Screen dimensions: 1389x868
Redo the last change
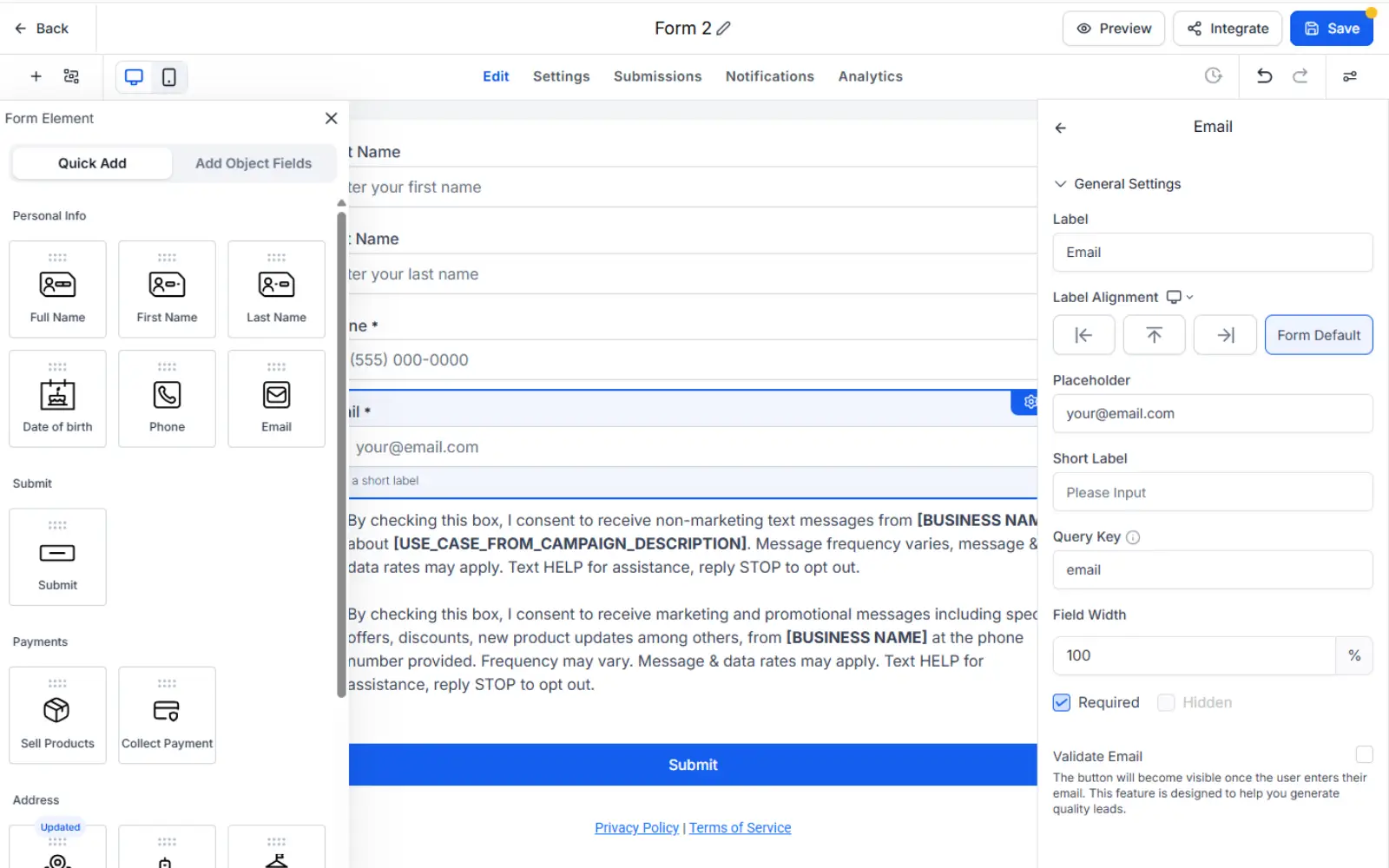(x=1300, y=76)
